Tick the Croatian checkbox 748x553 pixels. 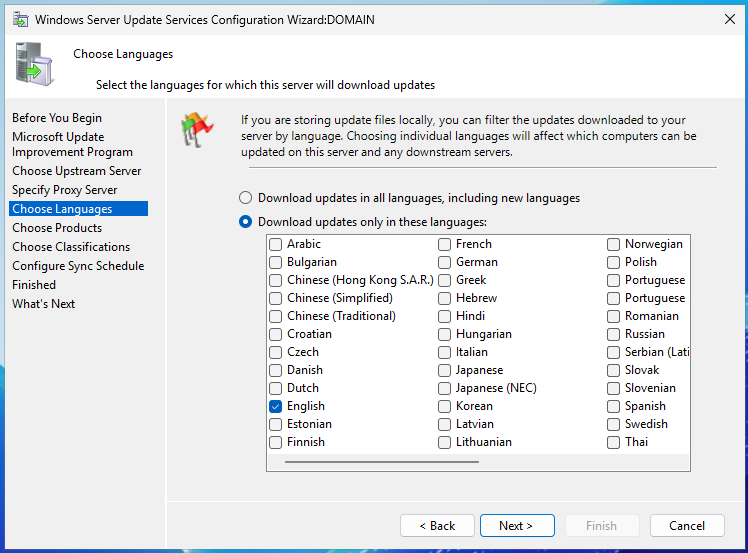pyautogui.click(x=275, y=334)
